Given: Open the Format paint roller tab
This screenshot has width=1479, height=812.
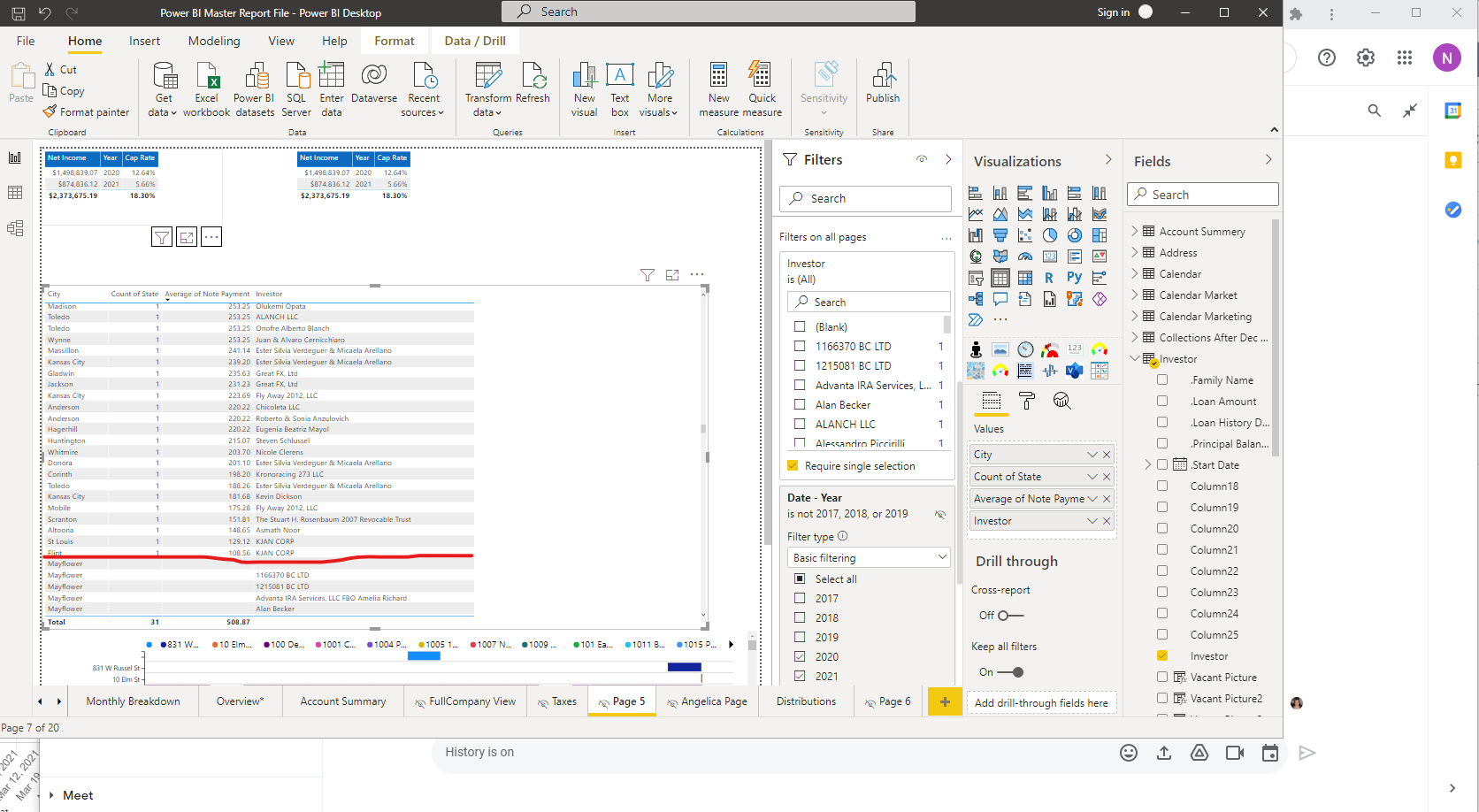Looking at the screenshot, I should (1027, 402).
